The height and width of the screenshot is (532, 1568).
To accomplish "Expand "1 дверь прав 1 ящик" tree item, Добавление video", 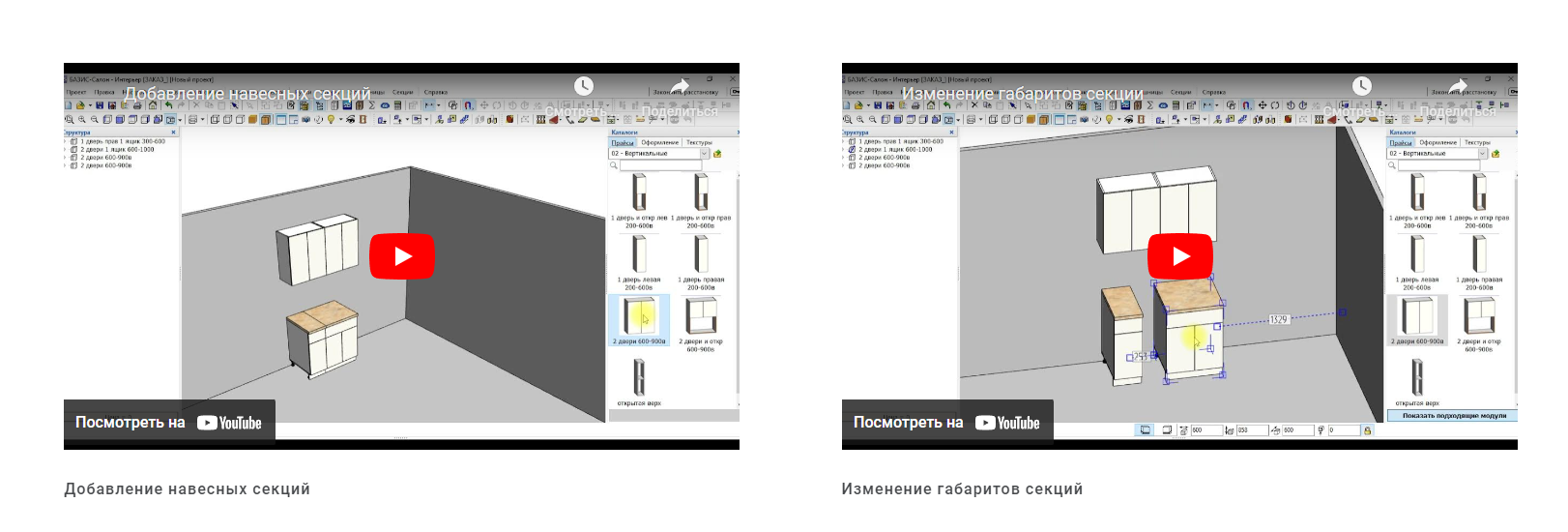I will pyautogui.click(x=67, y=142).
